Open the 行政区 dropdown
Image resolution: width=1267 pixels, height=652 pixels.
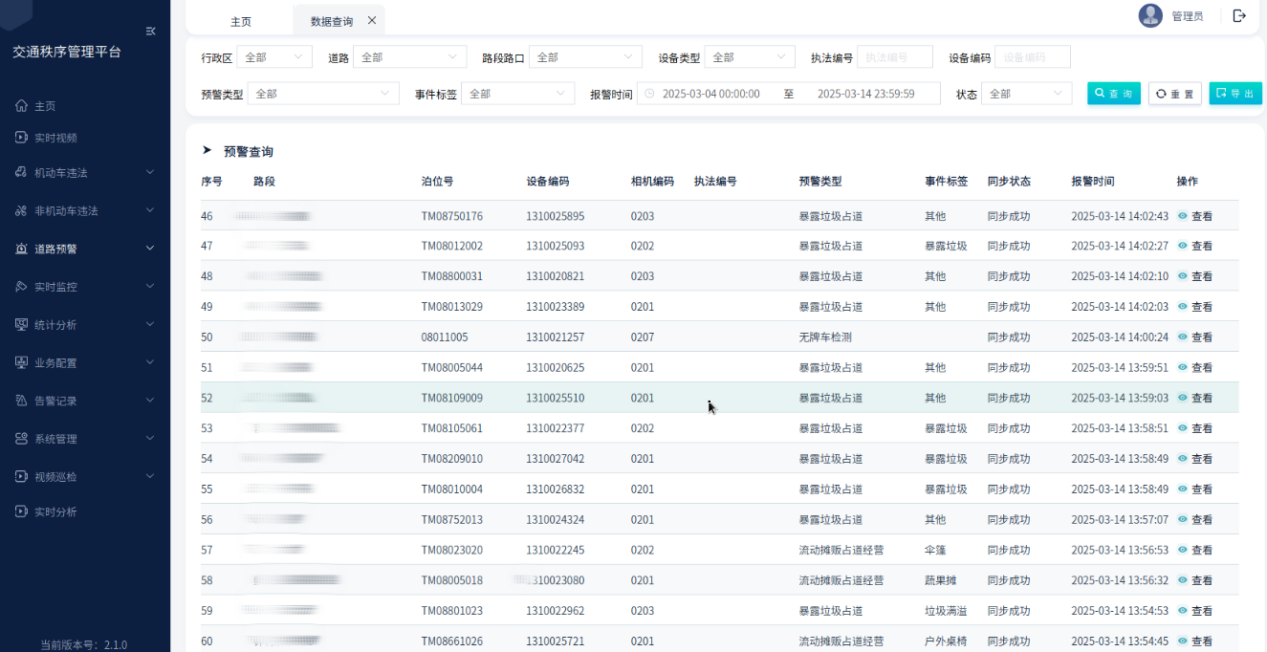[x=274, y=58]
